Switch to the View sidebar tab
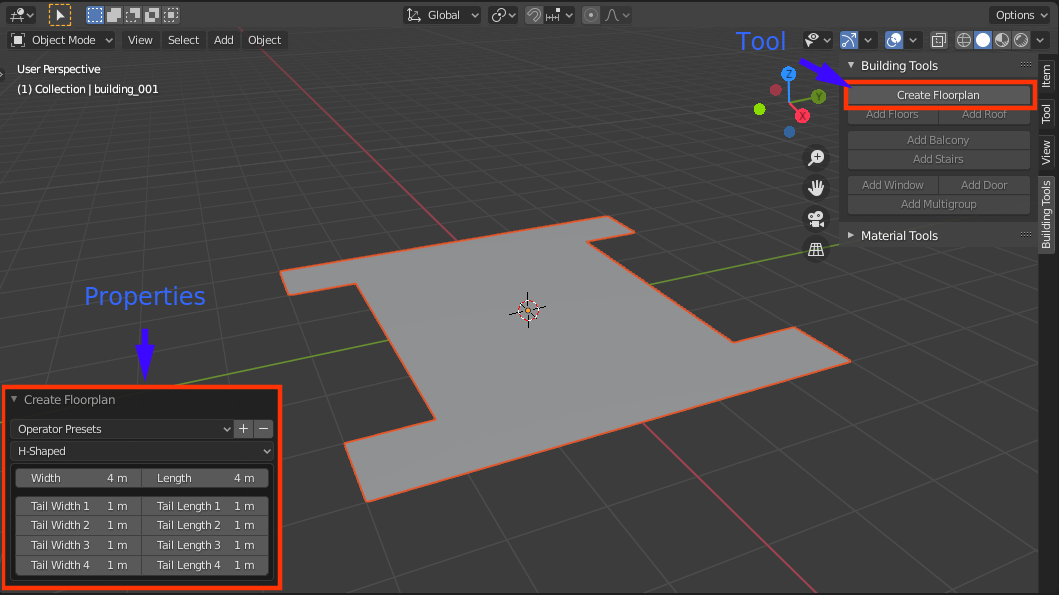 (1046, 152)
